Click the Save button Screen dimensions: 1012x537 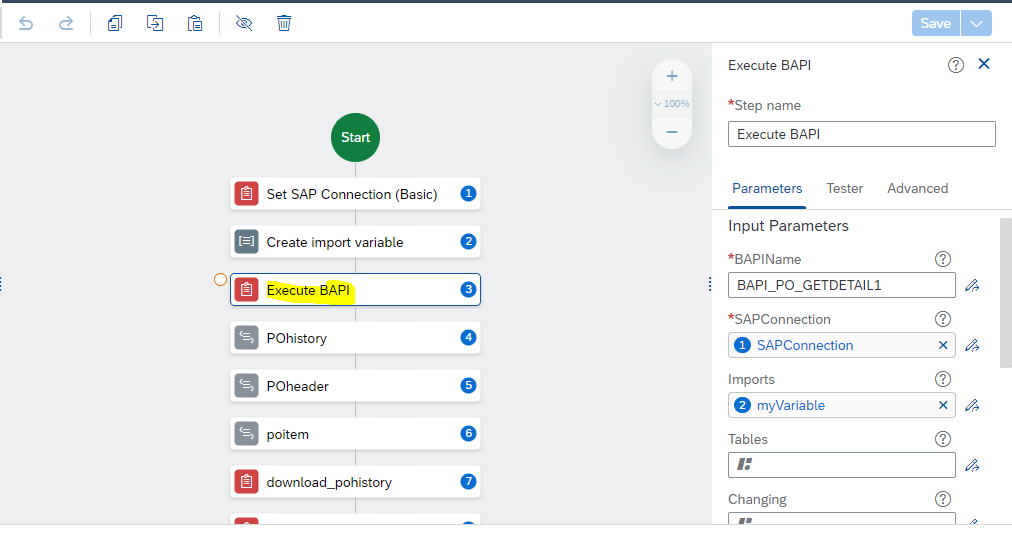936,23
